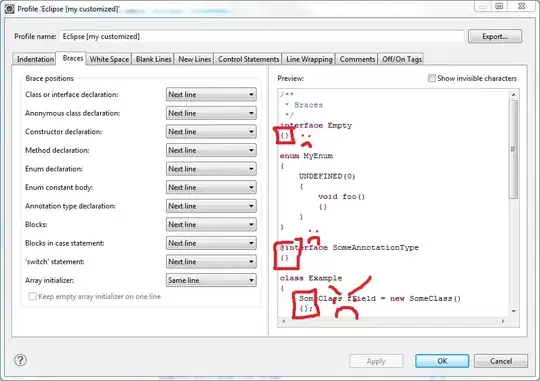Click 'enum MyEnum' line in preview

306,156
